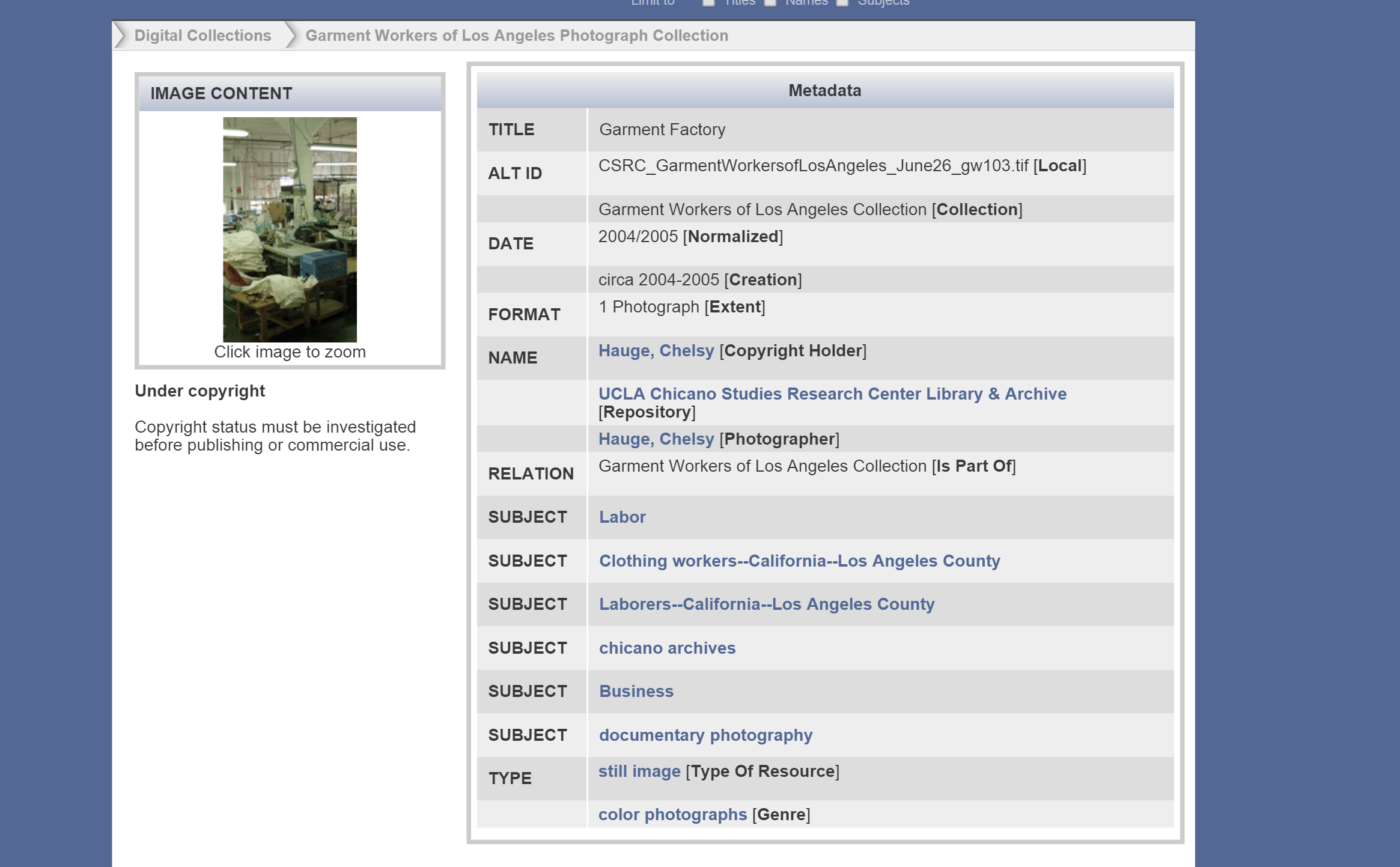Open the still image type link

[x=639, y=771]
